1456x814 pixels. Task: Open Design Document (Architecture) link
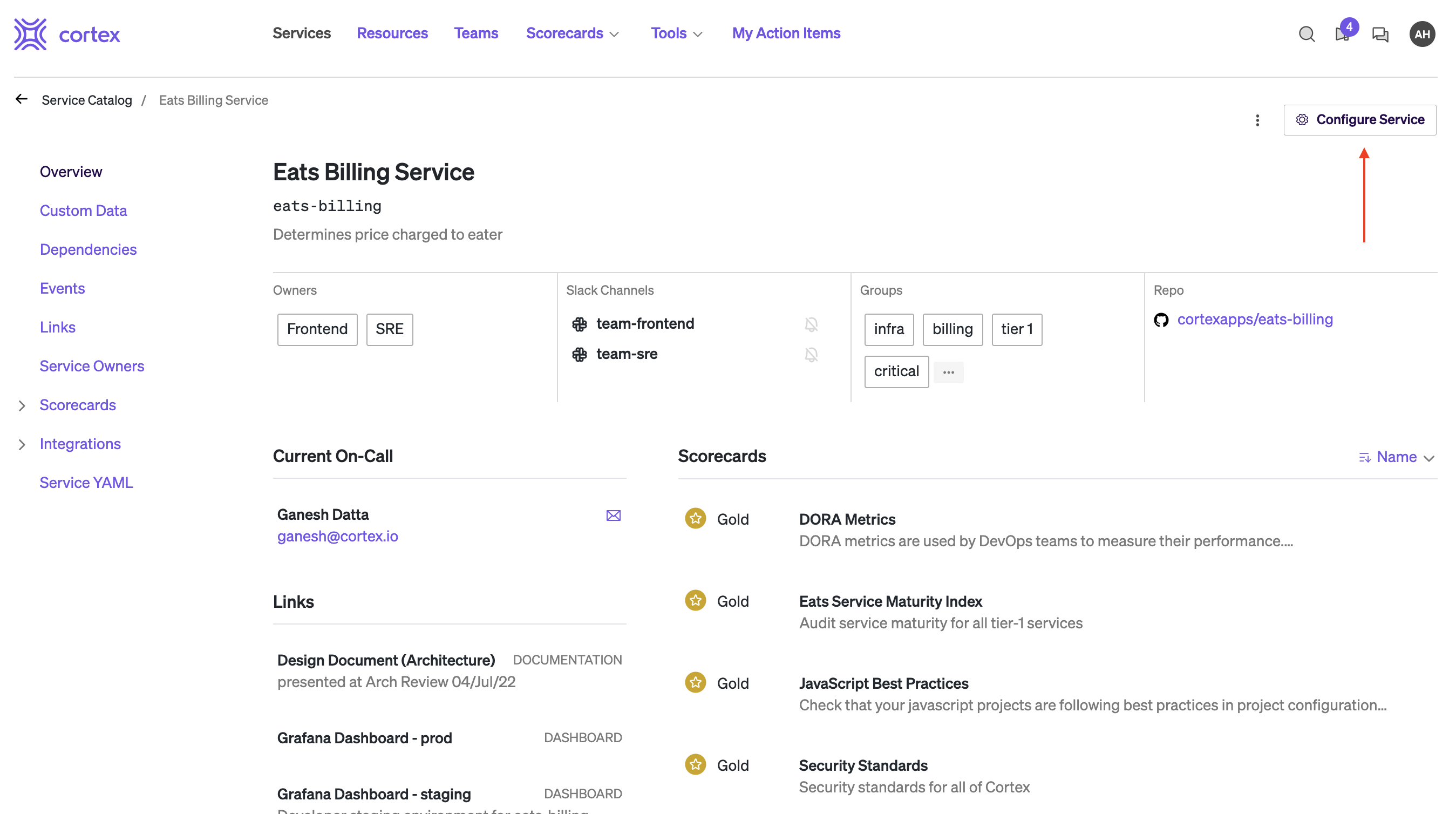pos(386,660)
